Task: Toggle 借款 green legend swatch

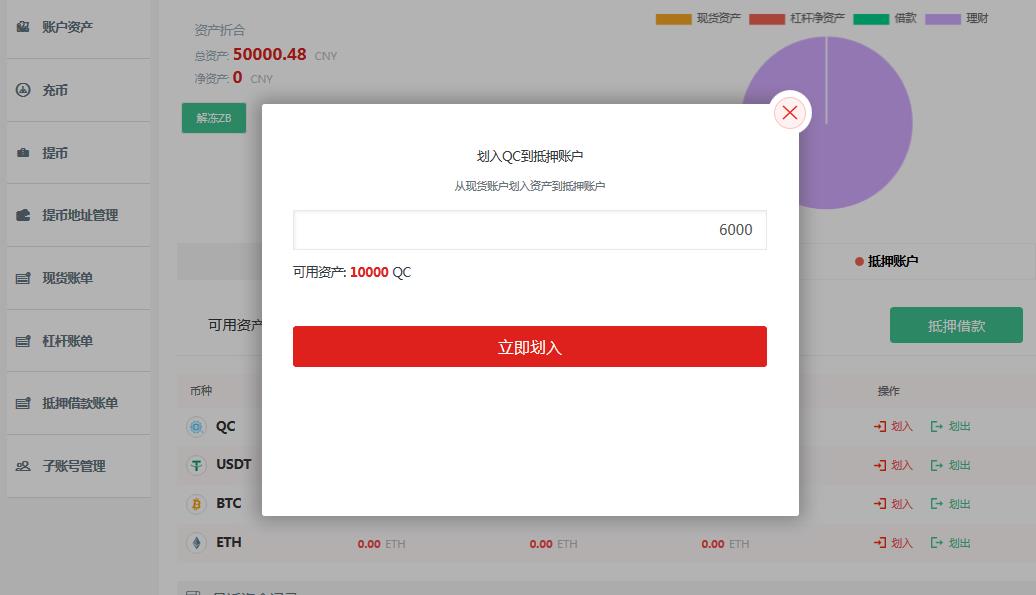Action: pos(871,19)
